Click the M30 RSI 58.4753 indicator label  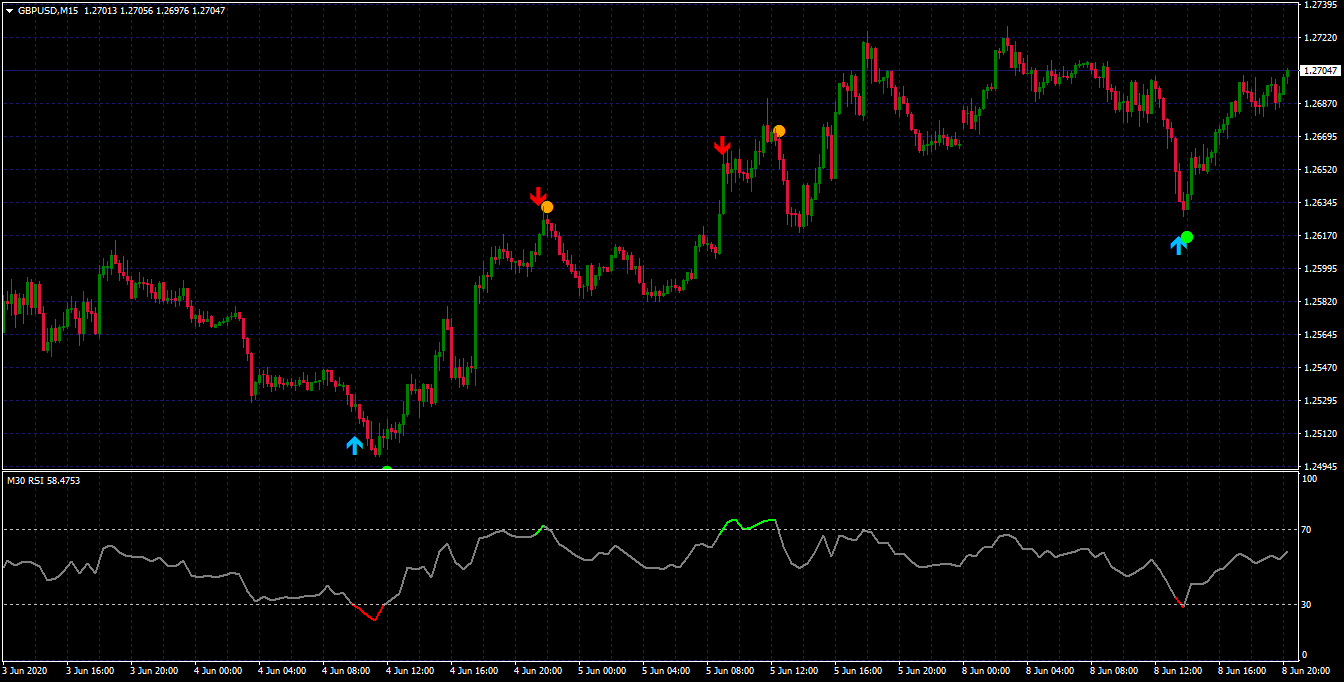pos(44,481)
